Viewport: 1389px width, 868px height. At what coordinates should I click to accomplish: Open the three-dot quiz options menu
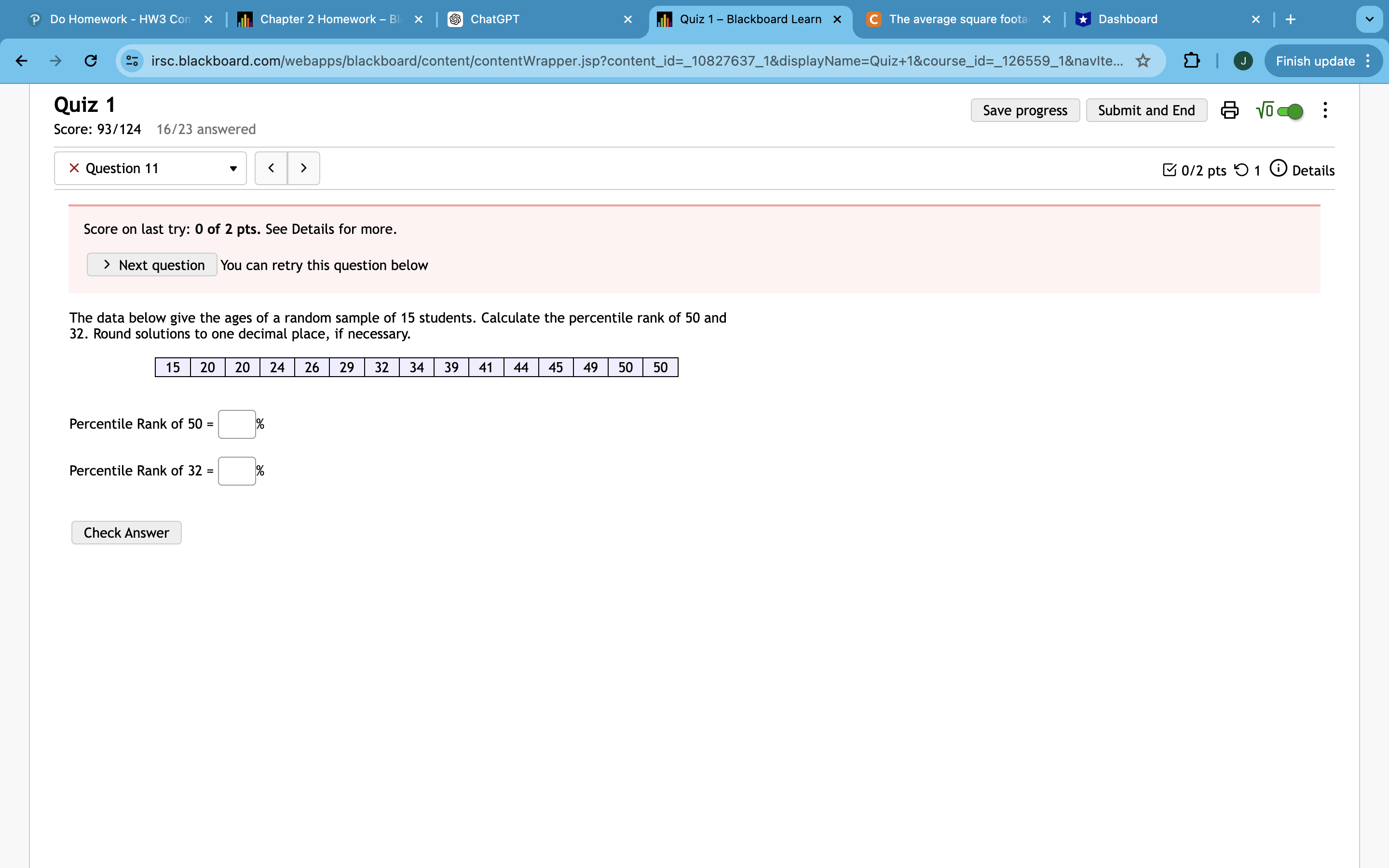(x=1325, y=109)
